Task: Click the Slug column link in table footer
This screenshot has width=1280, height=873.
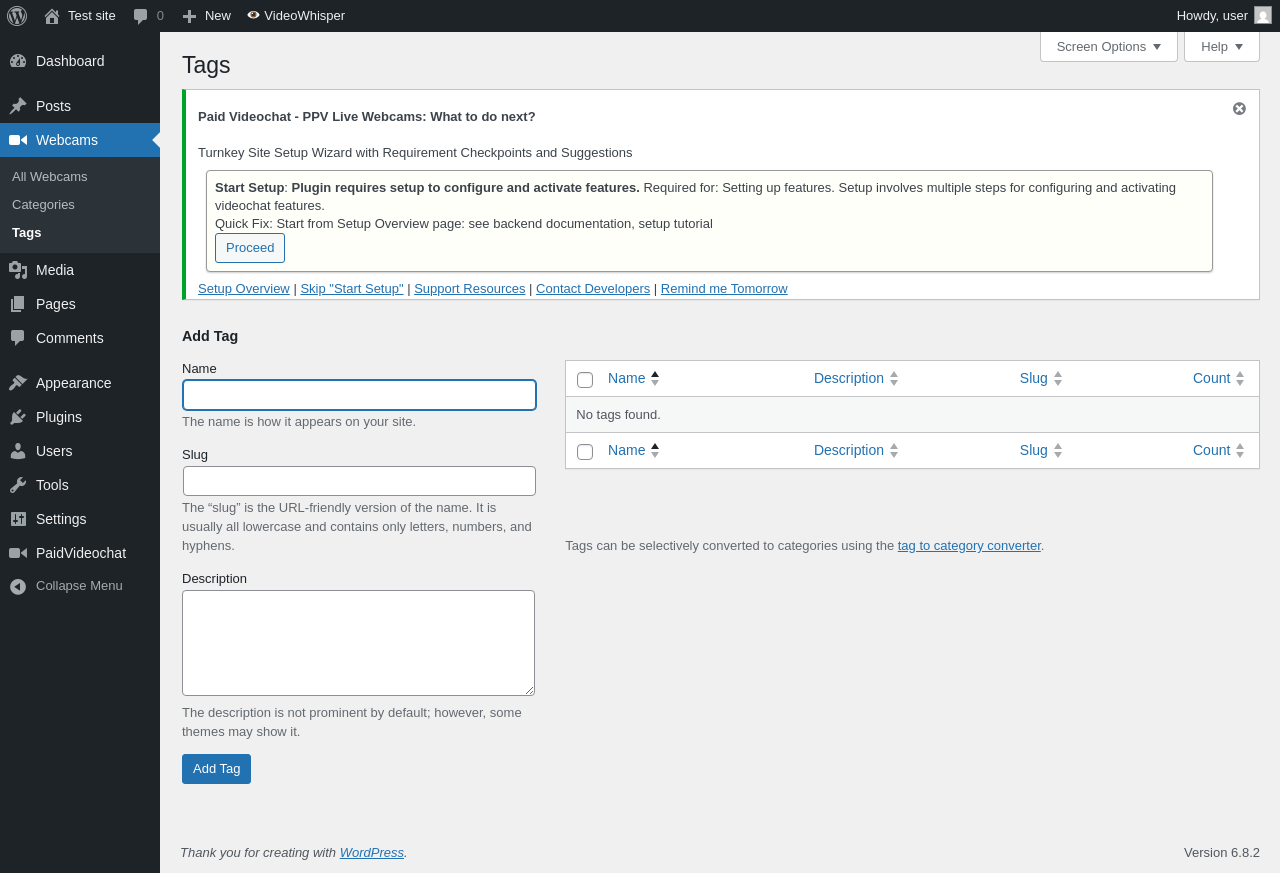Action: pos(1034,450)
